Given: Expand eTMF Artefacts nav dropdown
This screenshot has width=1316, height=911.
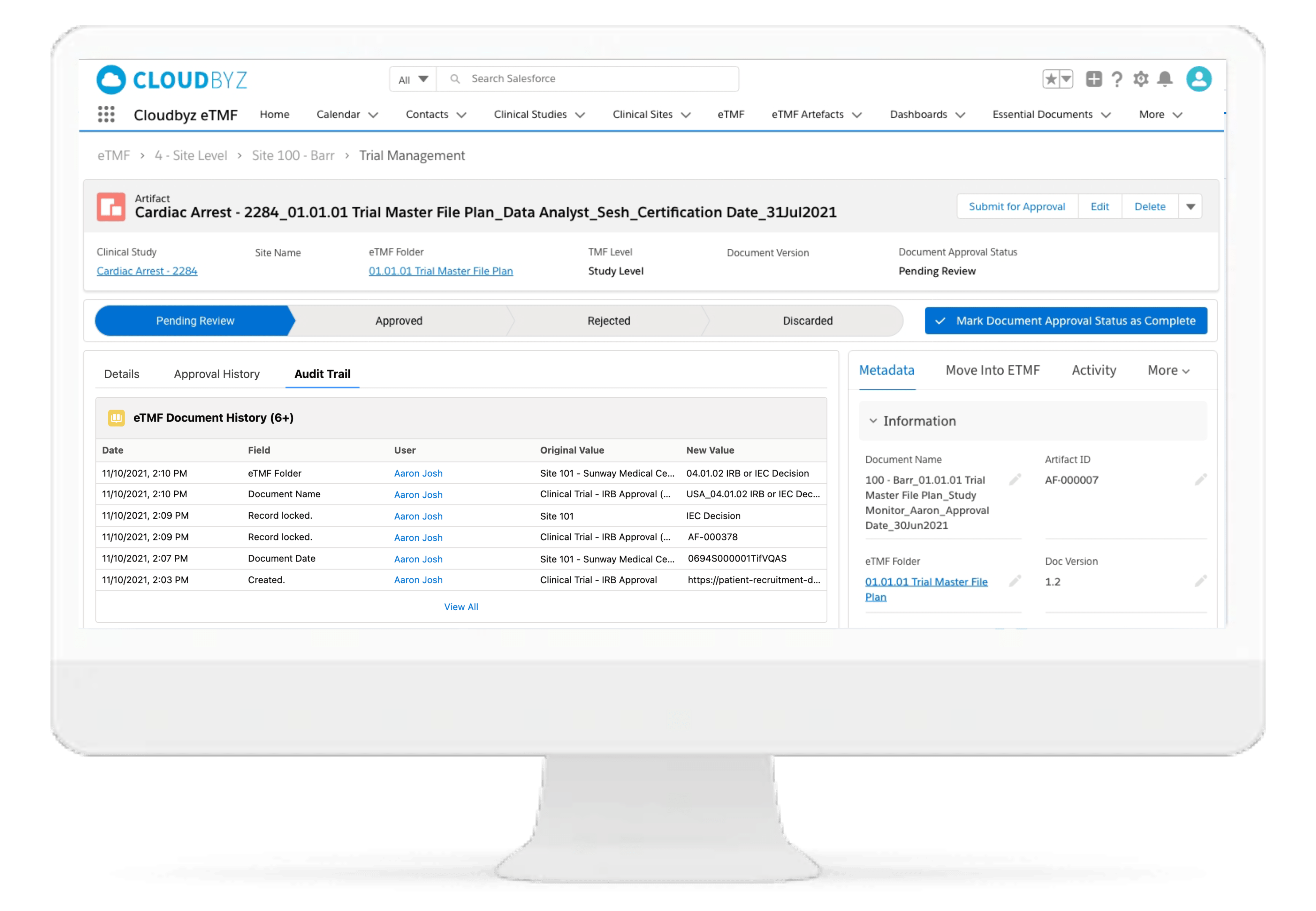Looking at the screenshot, I should click(x=856, y=115).
